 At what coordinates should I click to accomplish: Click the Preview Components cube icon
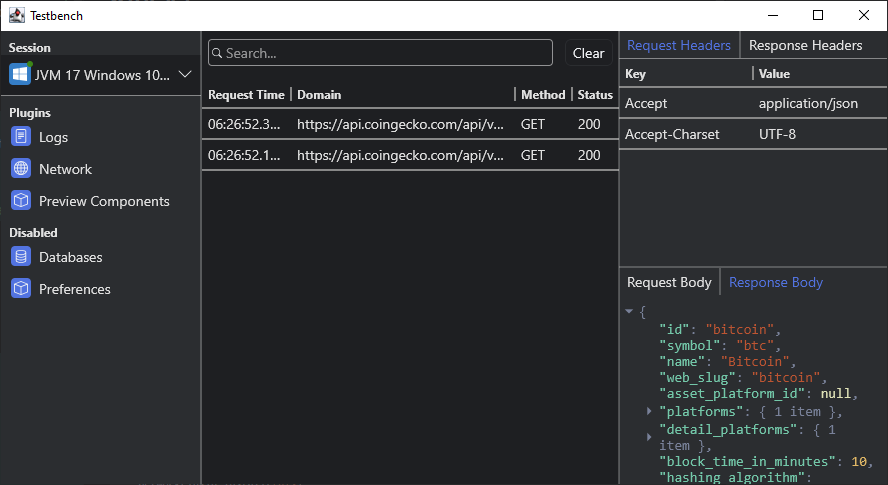[x=21, y=201]
